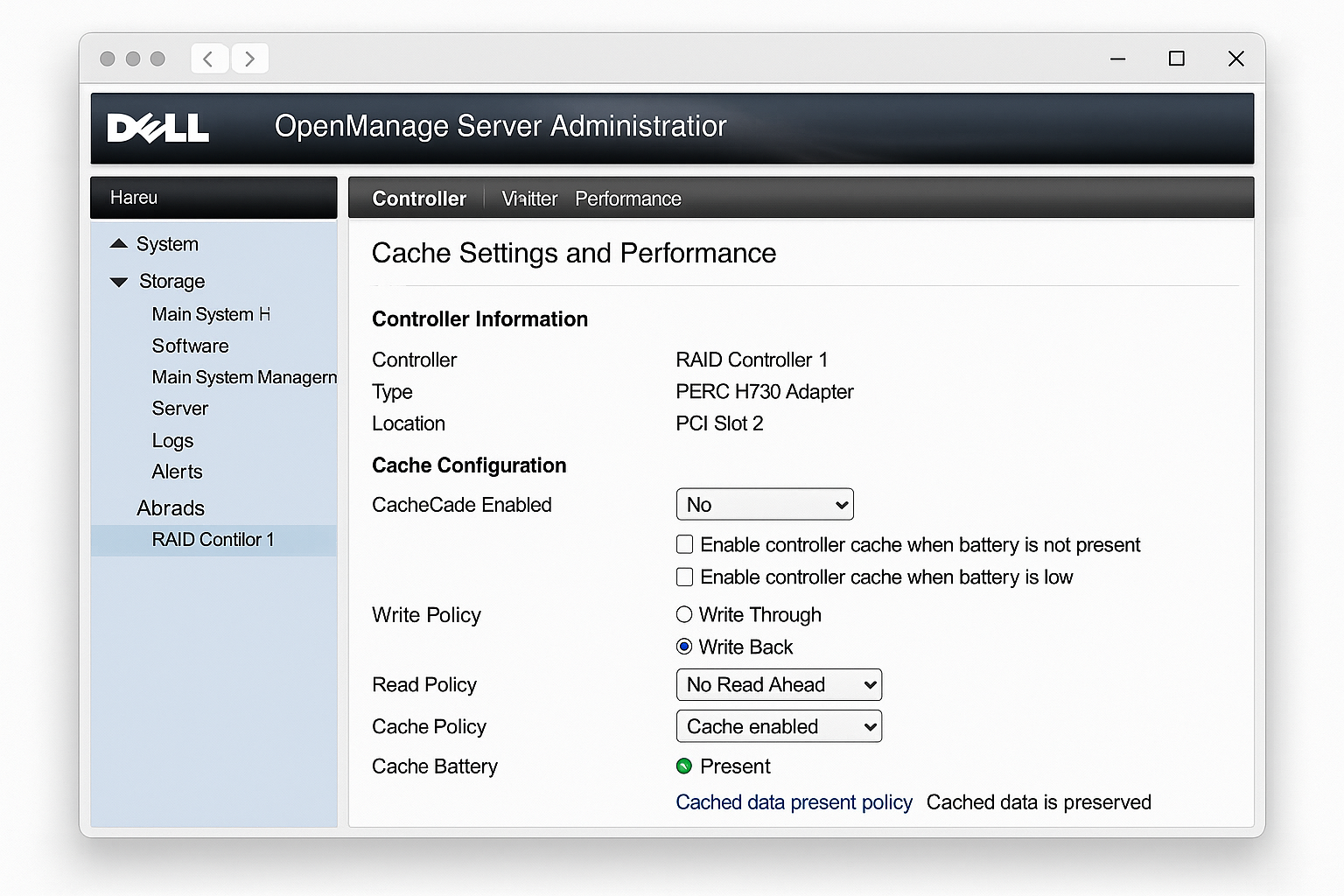
Task: Click the Cache Settings and Performance heading
Action: pyautogui.click(x=574, y=253)
